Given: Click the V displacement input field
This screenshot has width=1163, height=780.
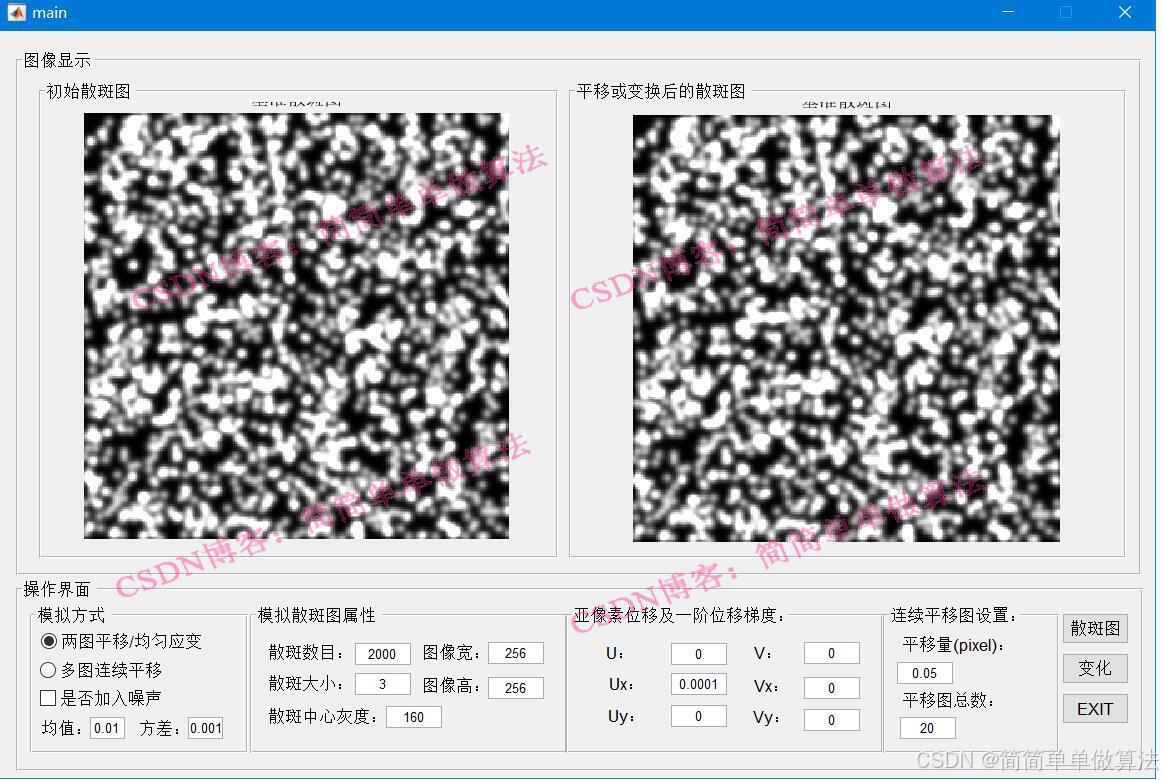Looking at the screenshot, I should 831,652.
